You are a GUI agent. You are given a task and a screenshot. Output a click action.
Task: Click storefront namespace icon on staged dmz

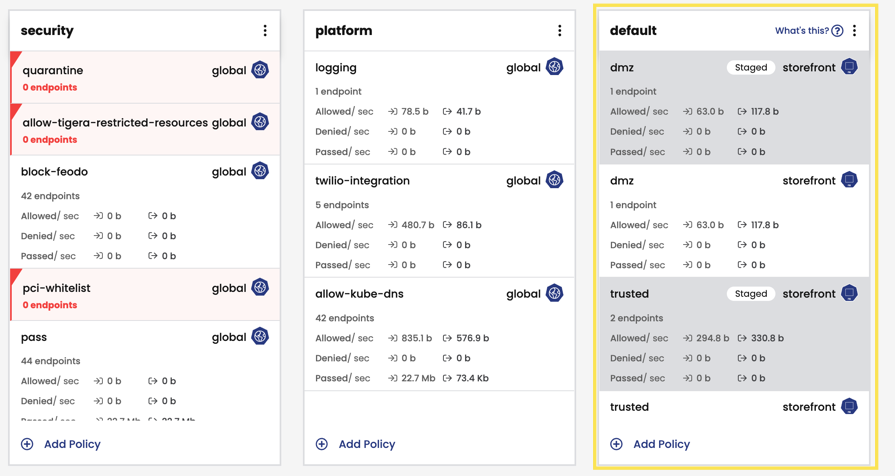(849, 67)
